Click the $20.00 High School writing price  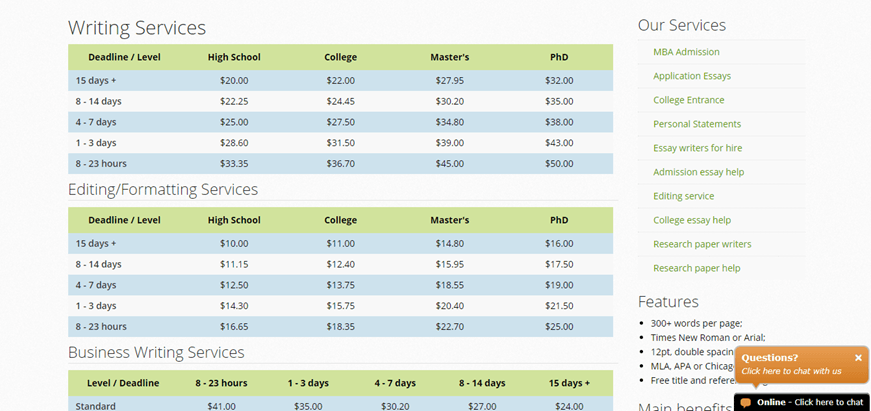[234, 81]
